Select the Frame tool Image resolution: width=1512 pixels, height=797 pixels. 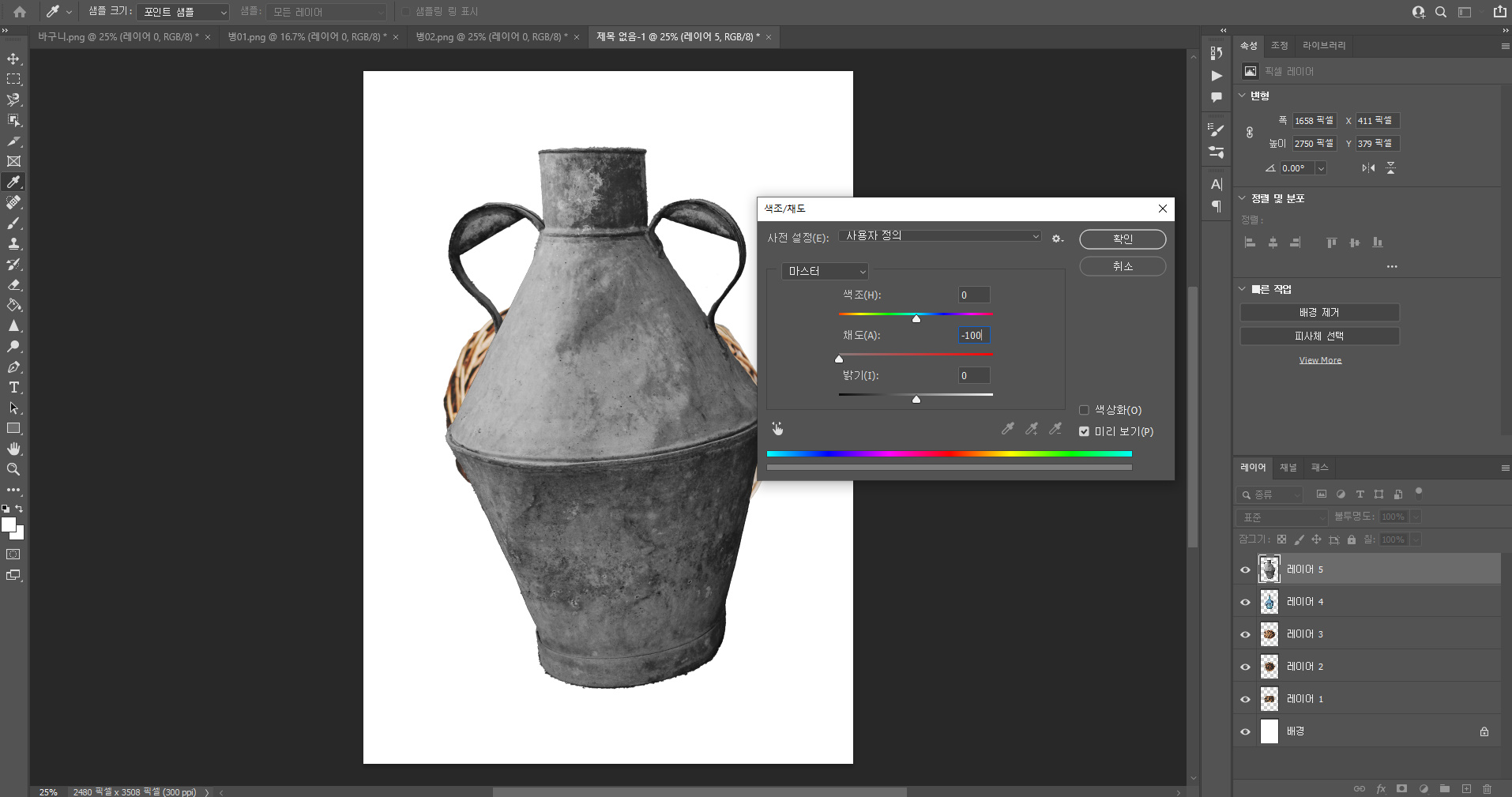(13, 162)
